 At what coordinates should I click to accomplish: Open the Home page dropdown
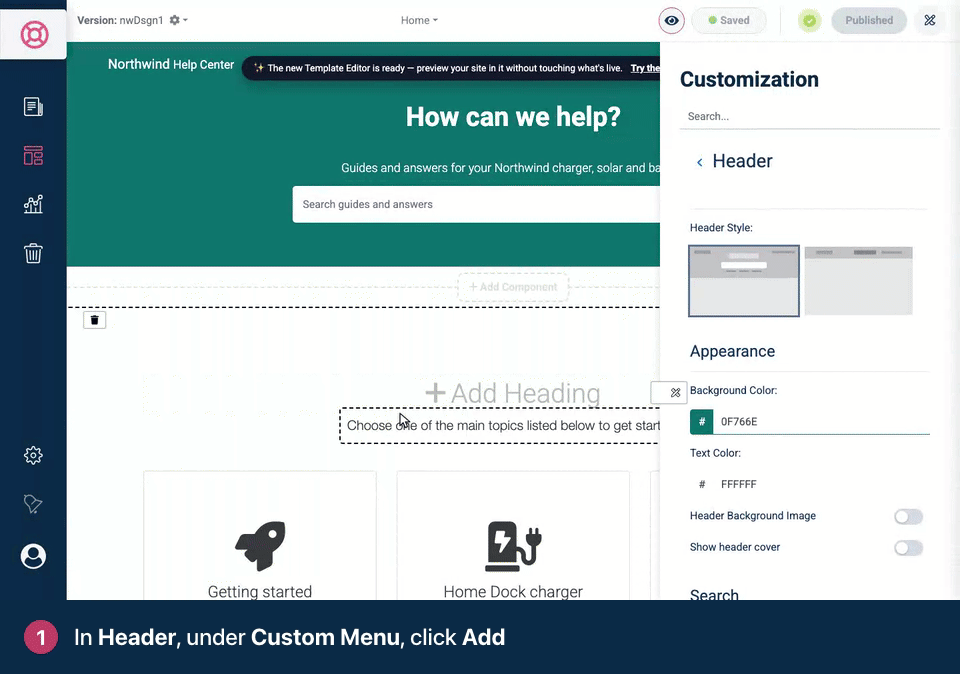[x=419, y=20]
